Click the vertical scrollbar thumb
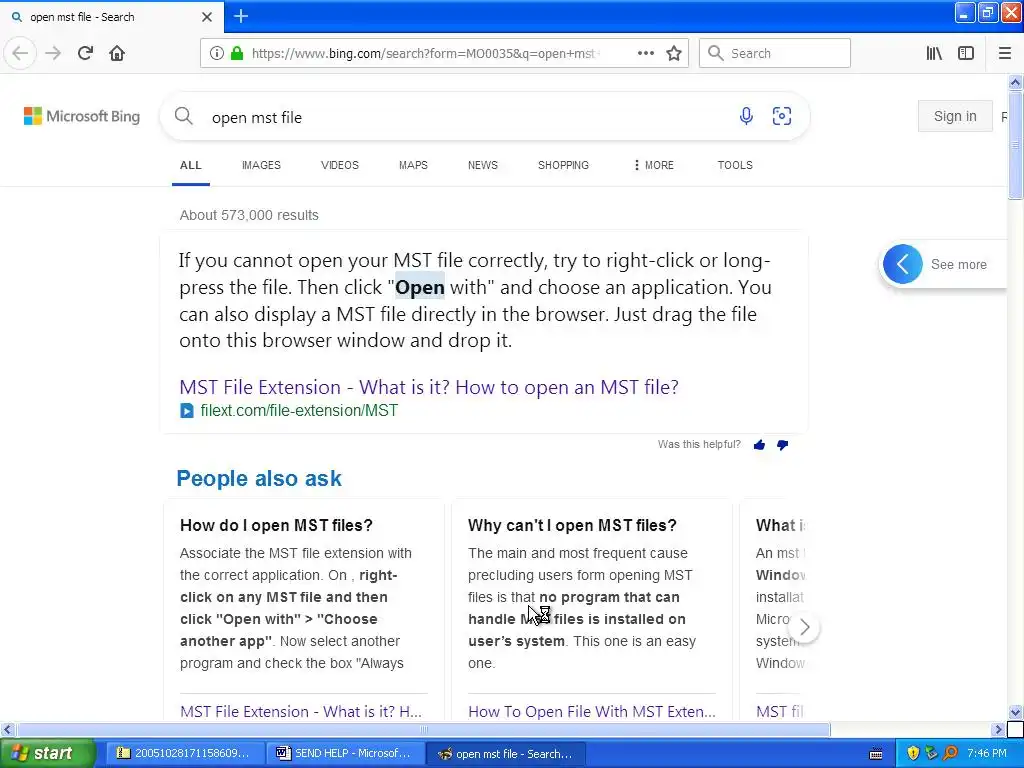Image resolution: width=1024 pixels, height=768 pixels. (1015, 145)
